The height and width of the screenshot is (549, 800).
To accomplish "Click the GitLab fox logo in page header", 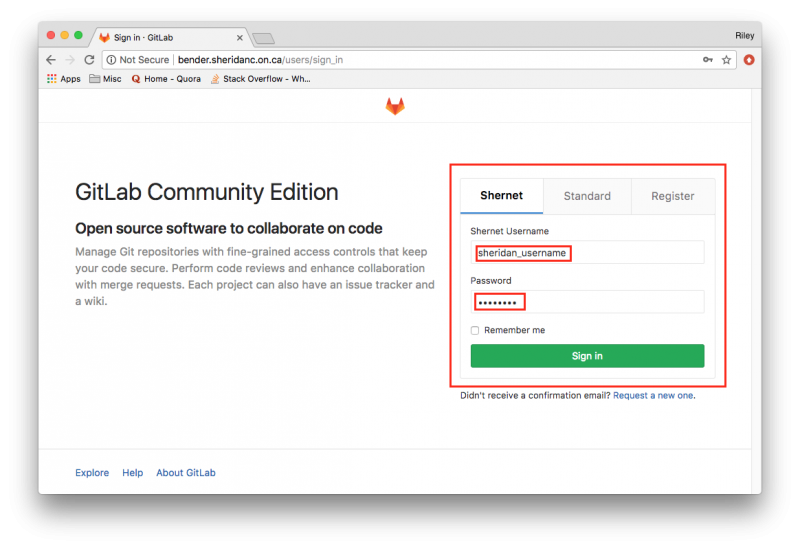I will [x=395, y=106].
